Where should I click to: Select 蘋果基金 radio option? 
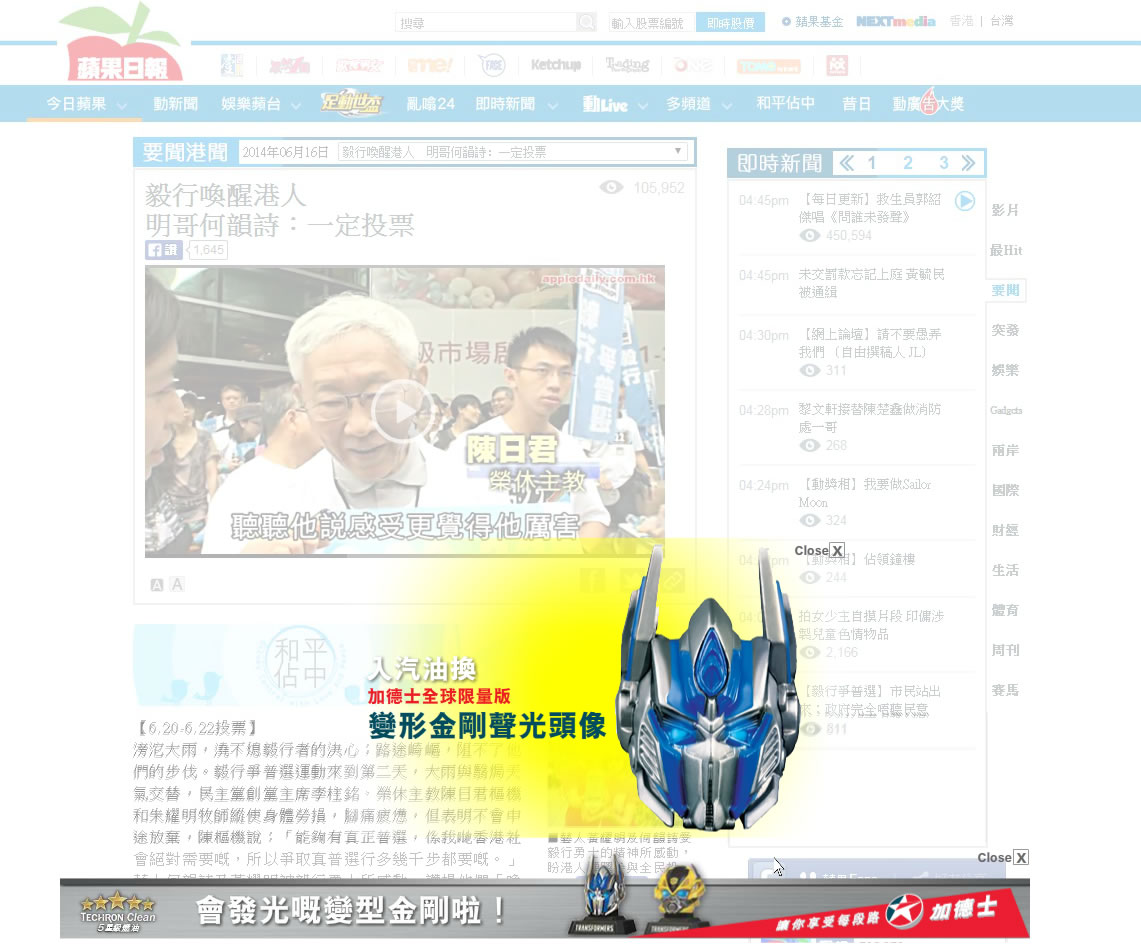click(x=786, y=22)
